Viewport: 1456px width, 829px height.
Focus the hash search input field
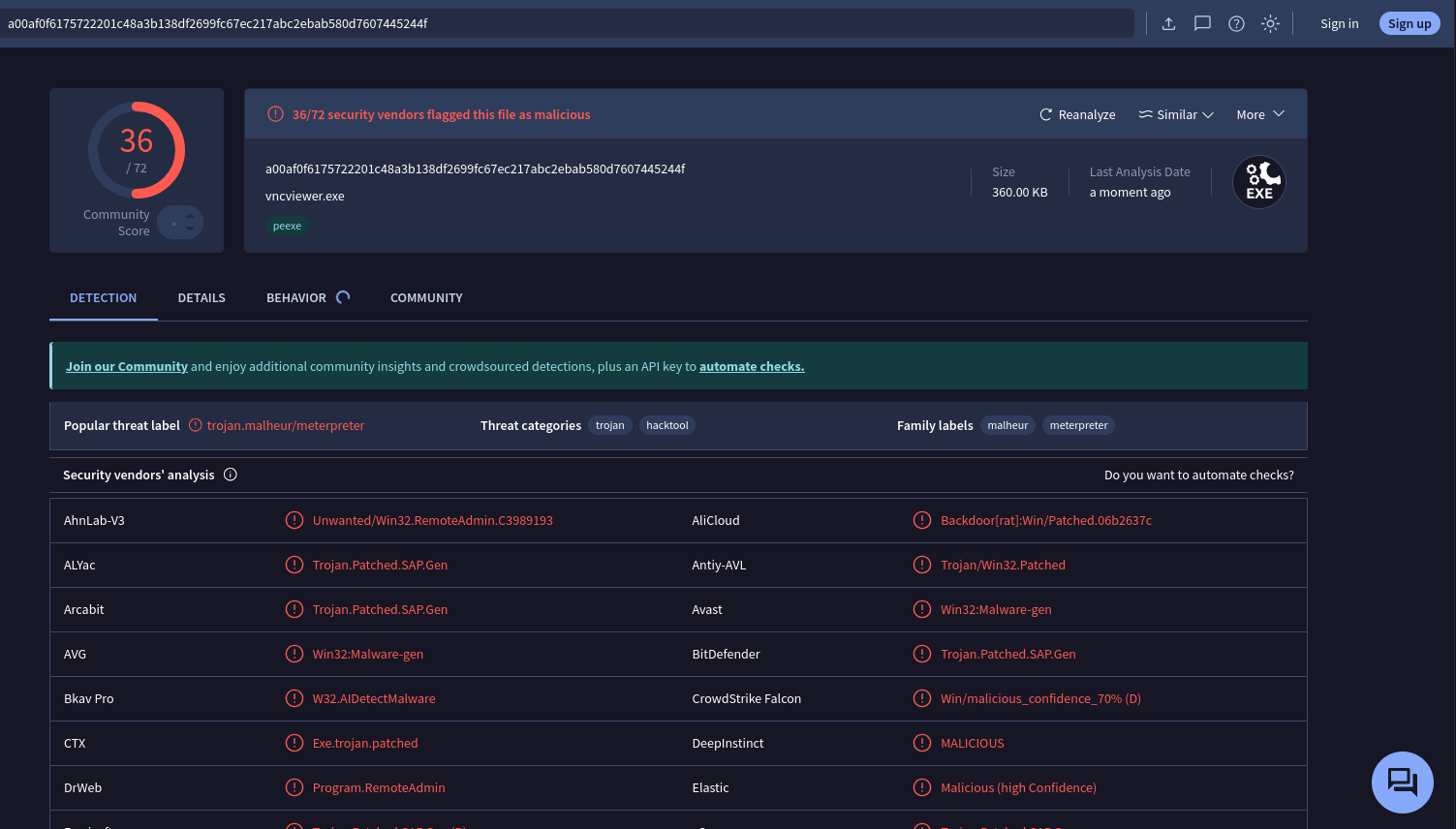click(567, 23)
